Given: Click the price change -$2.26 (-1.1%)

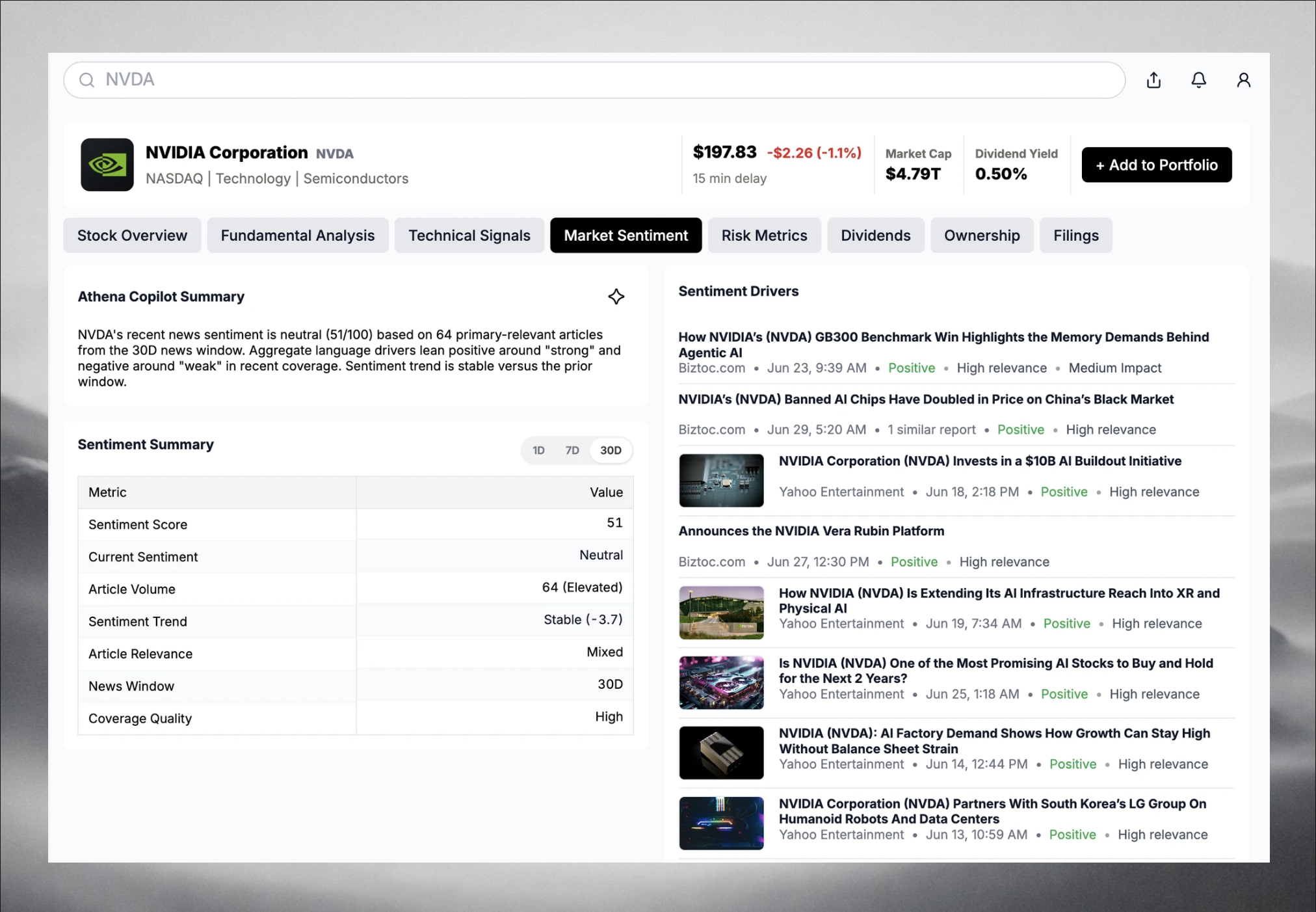Looking at the screenshot, I should click(814, 153).
